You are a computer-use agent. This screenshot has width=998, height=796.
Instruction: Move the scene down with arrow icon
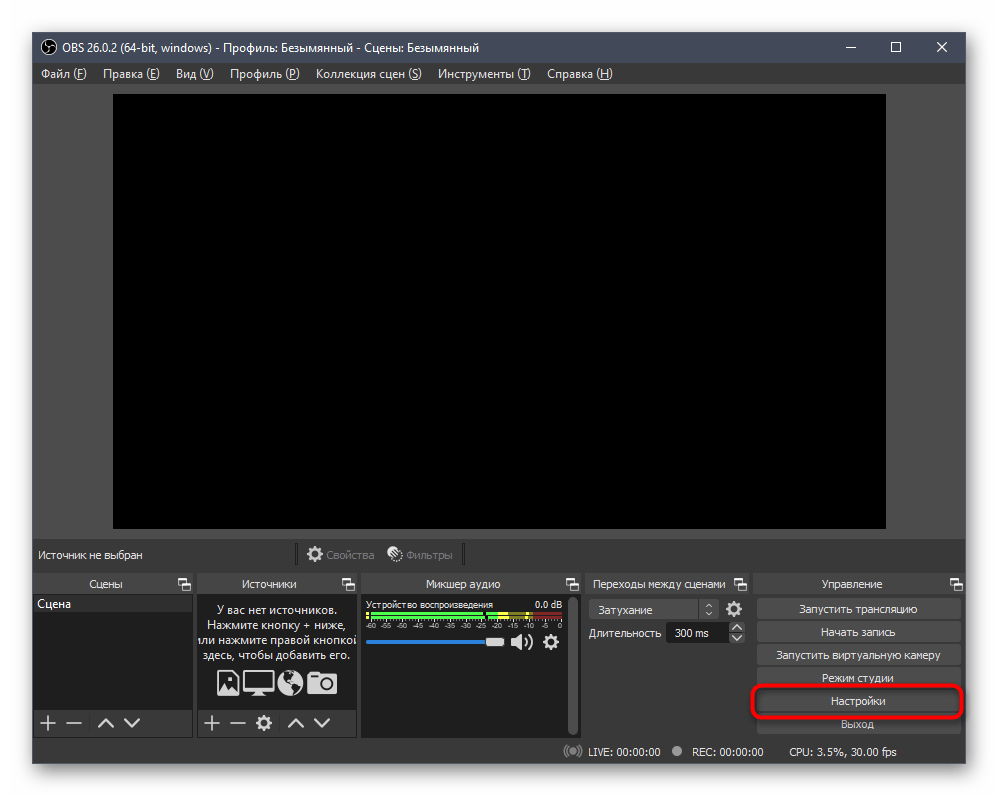coord(132,723)
